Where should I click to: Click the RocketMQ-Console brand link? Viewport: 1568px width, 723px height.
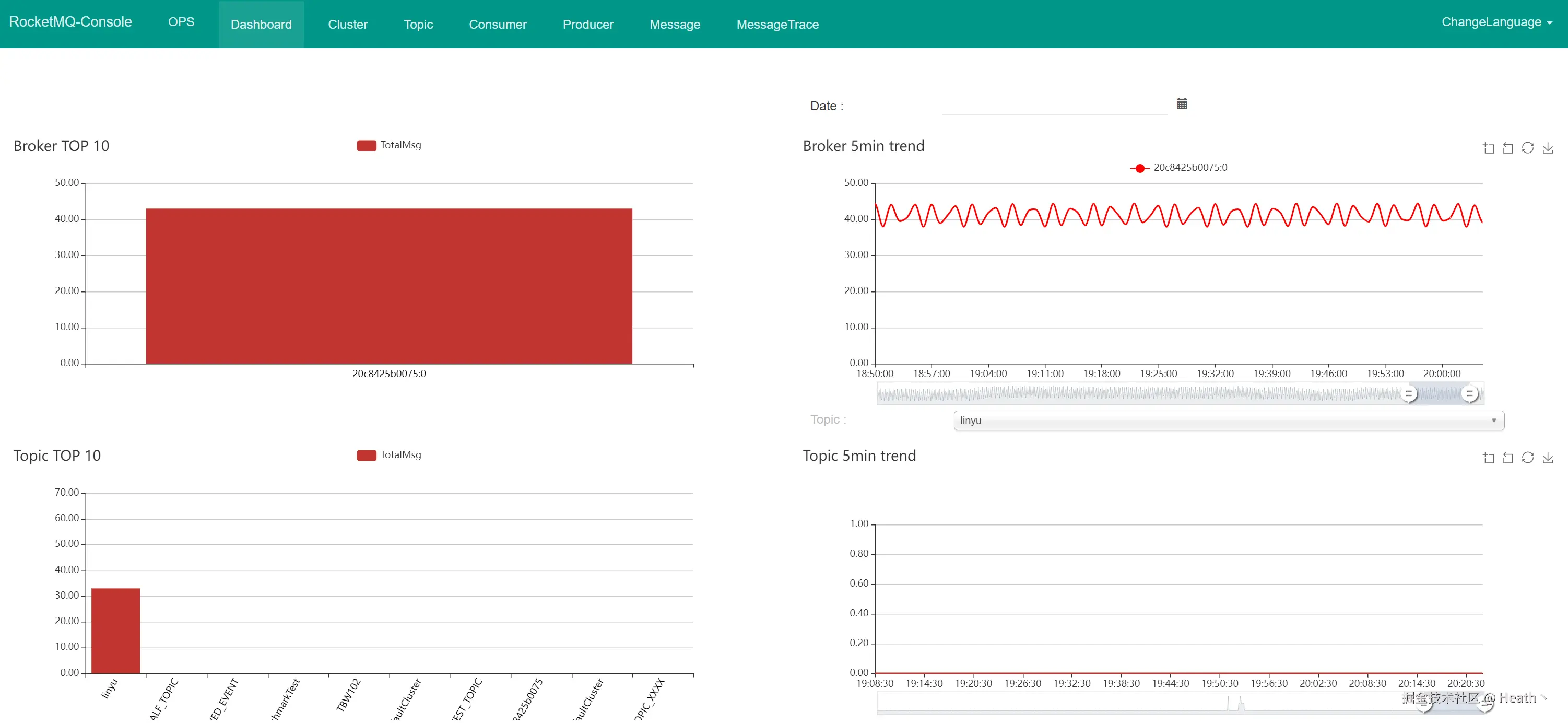pyautogui.click(x=70, y=22)
